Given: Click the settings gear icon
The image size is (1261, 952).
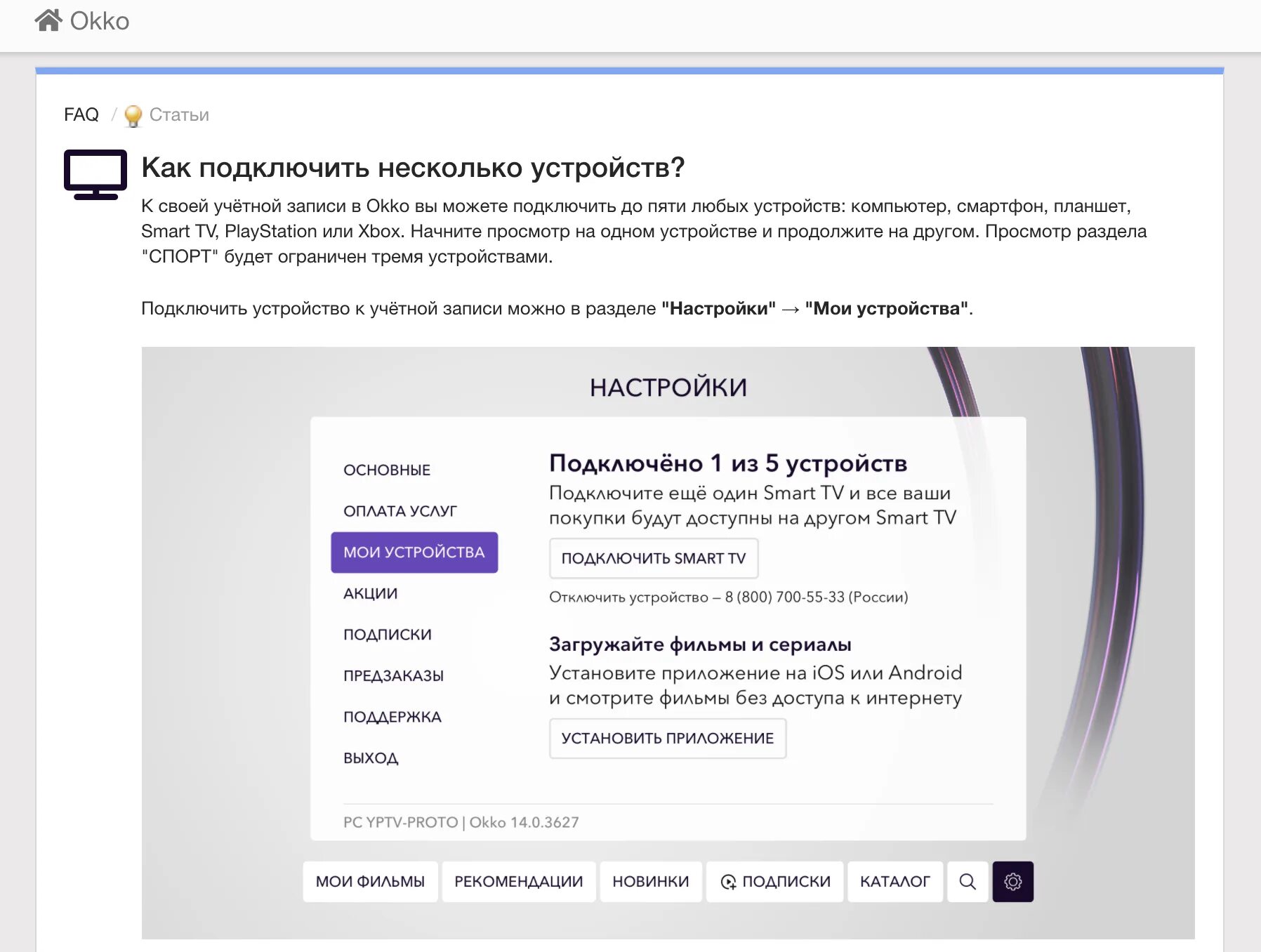Looking at the screenshot, I should coord(1013,882).
